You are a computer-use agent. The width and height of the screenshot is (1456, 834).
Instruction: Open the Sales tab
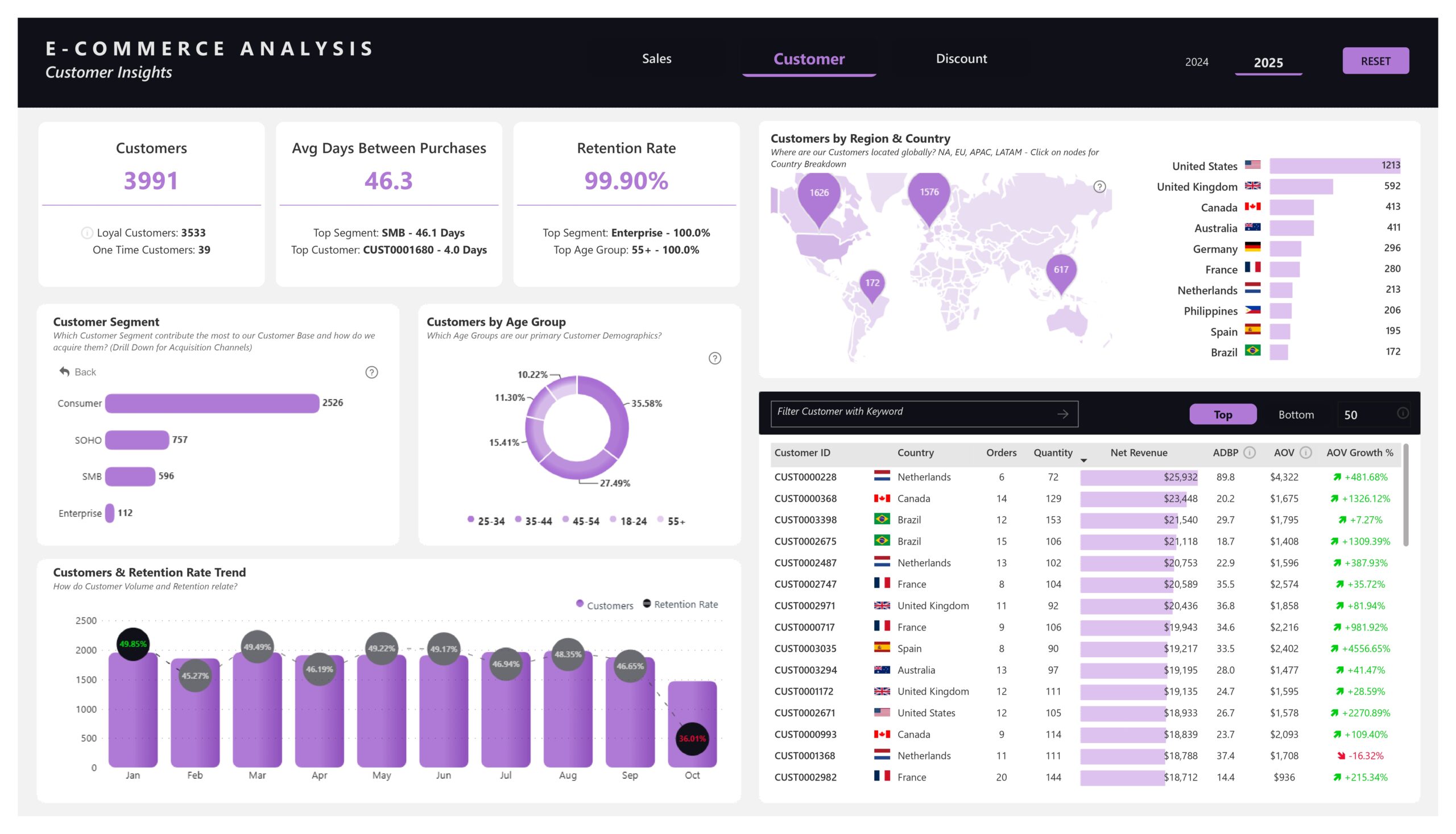coord(656,59)
